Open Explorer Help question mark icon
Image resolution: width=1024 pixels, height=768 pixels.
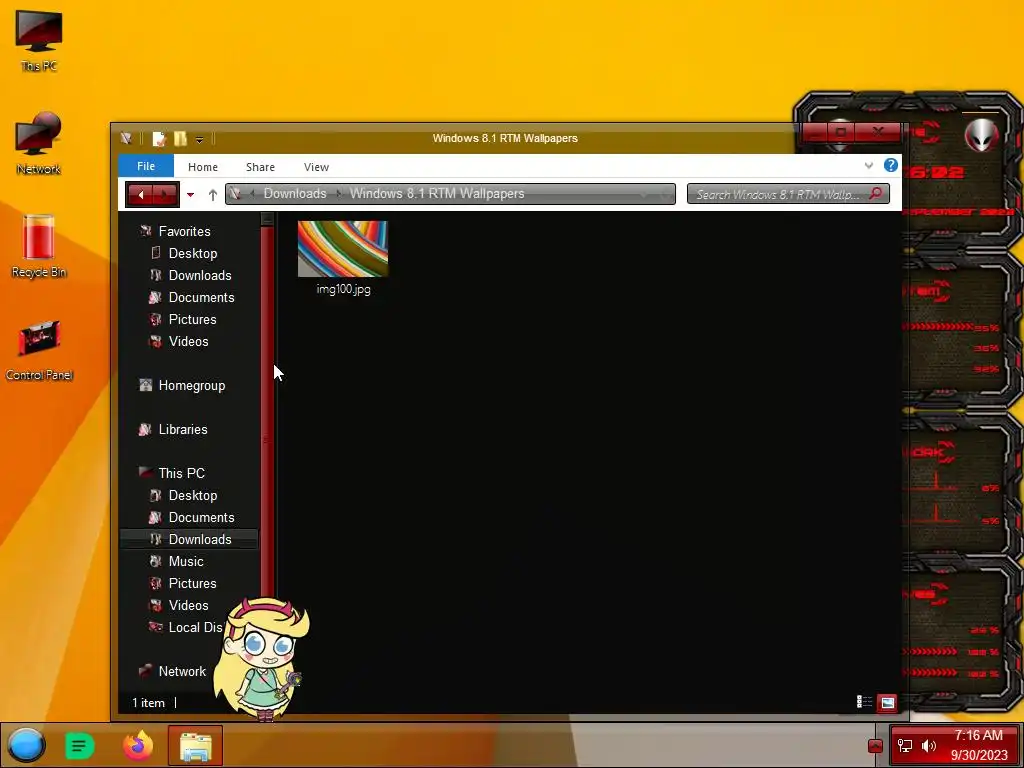pos(890,165)
